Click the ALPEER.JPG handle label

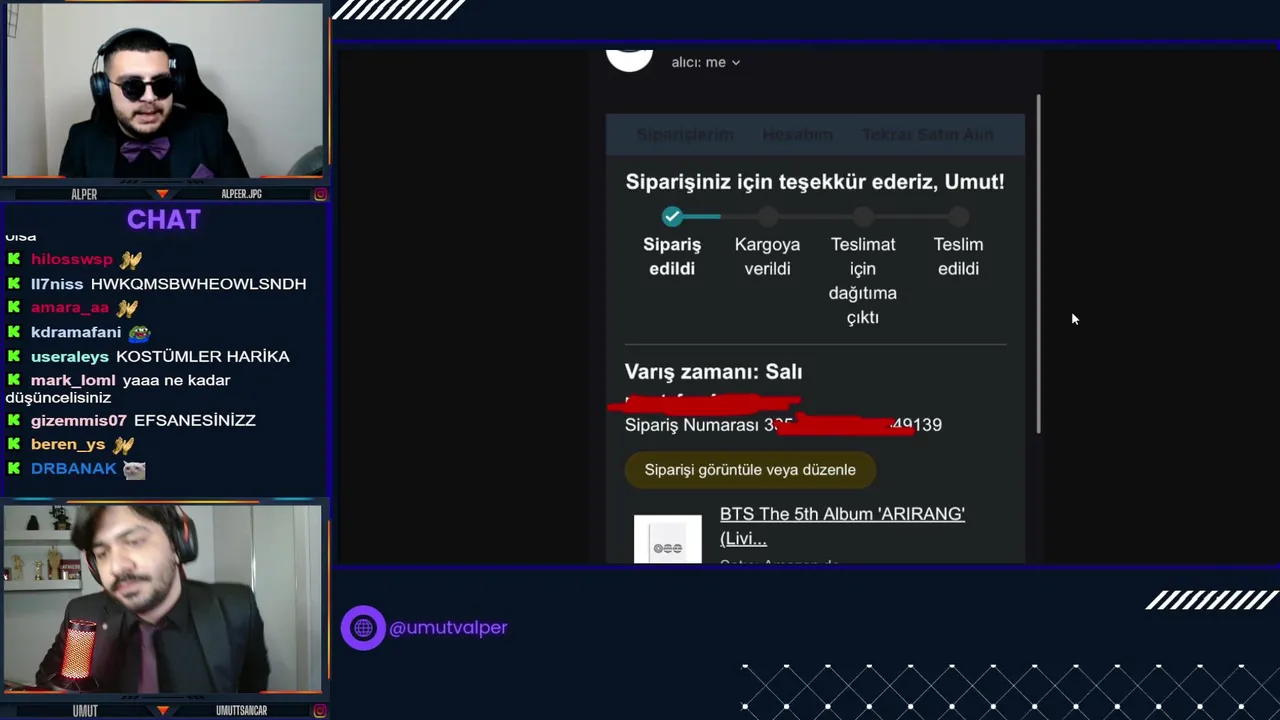click(241, 194)
